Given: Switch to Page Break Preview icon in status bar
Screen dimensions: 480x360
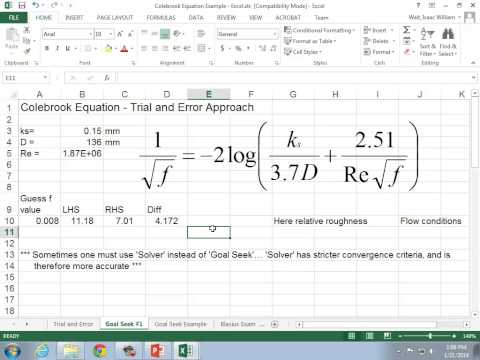Looking at the screenshot, I should (387, 336).
